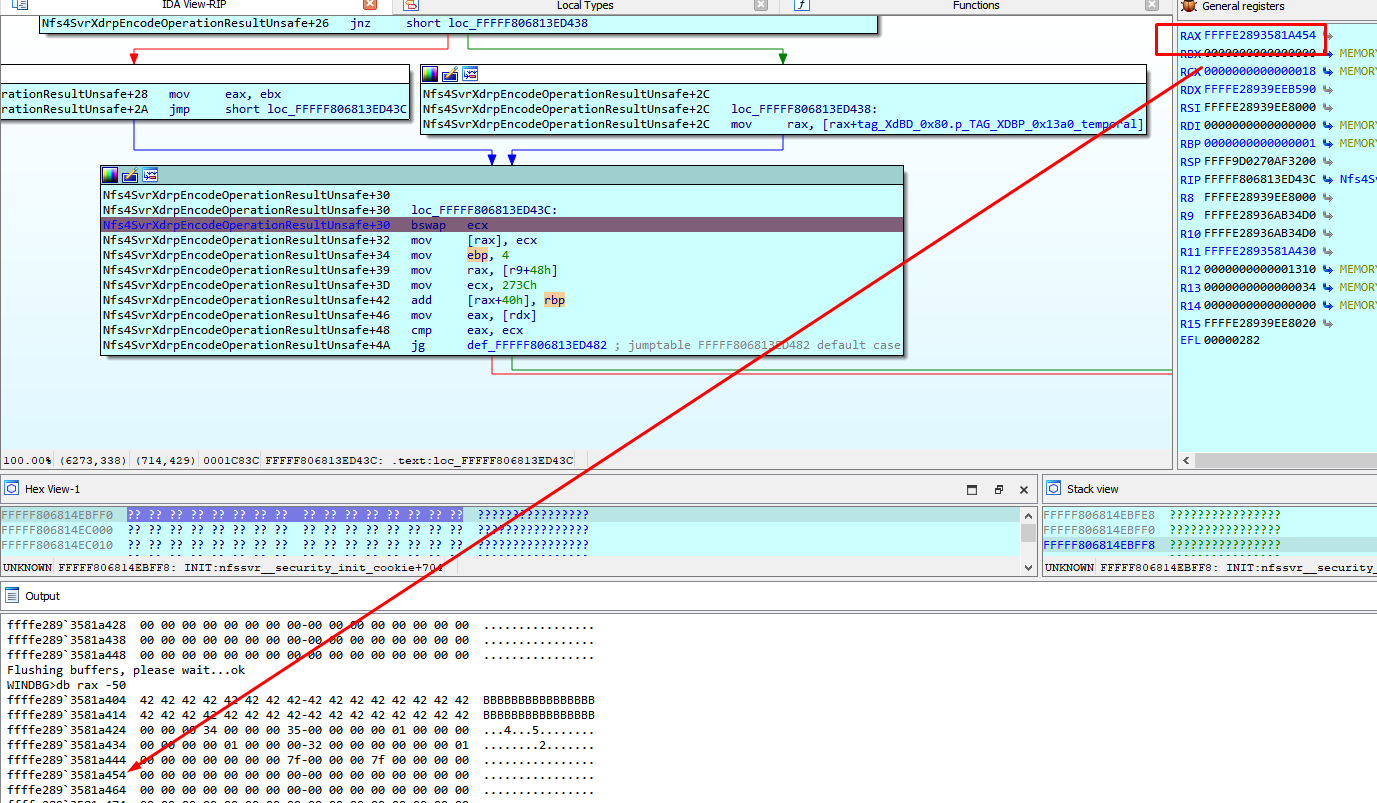Click the jump arrow beside R15 value
This screenshot has width=1377, height=803.
(1328, 324)
